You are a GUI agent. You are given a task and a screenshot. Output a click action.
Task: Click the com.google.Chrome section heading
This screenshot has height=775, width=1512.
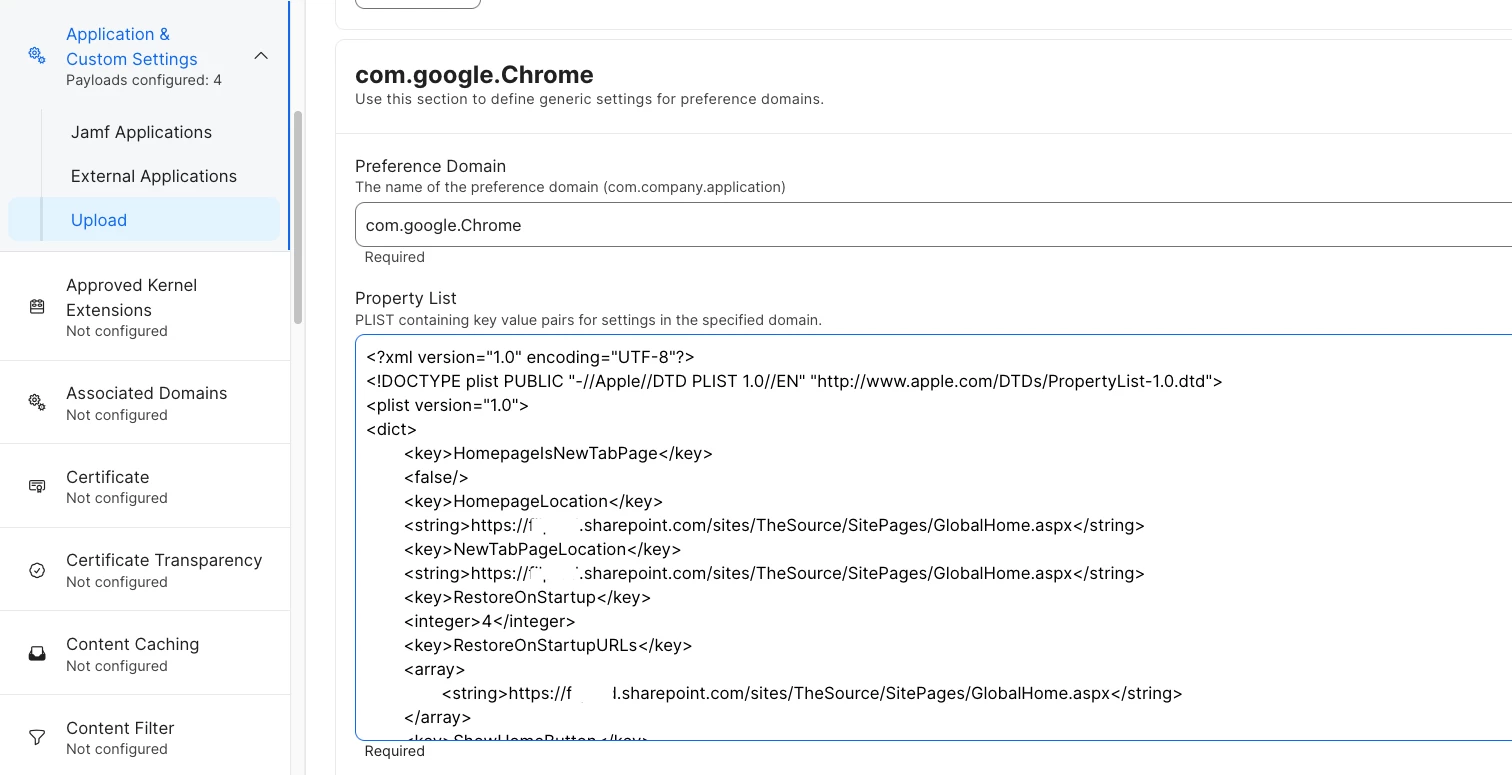(474, 75)
